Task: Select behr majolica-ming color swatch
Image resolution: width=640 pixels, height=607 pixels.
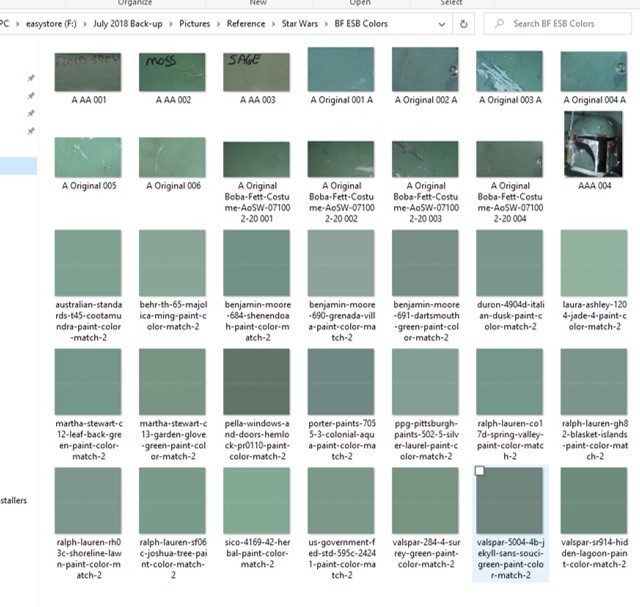Action: point(172,263)
